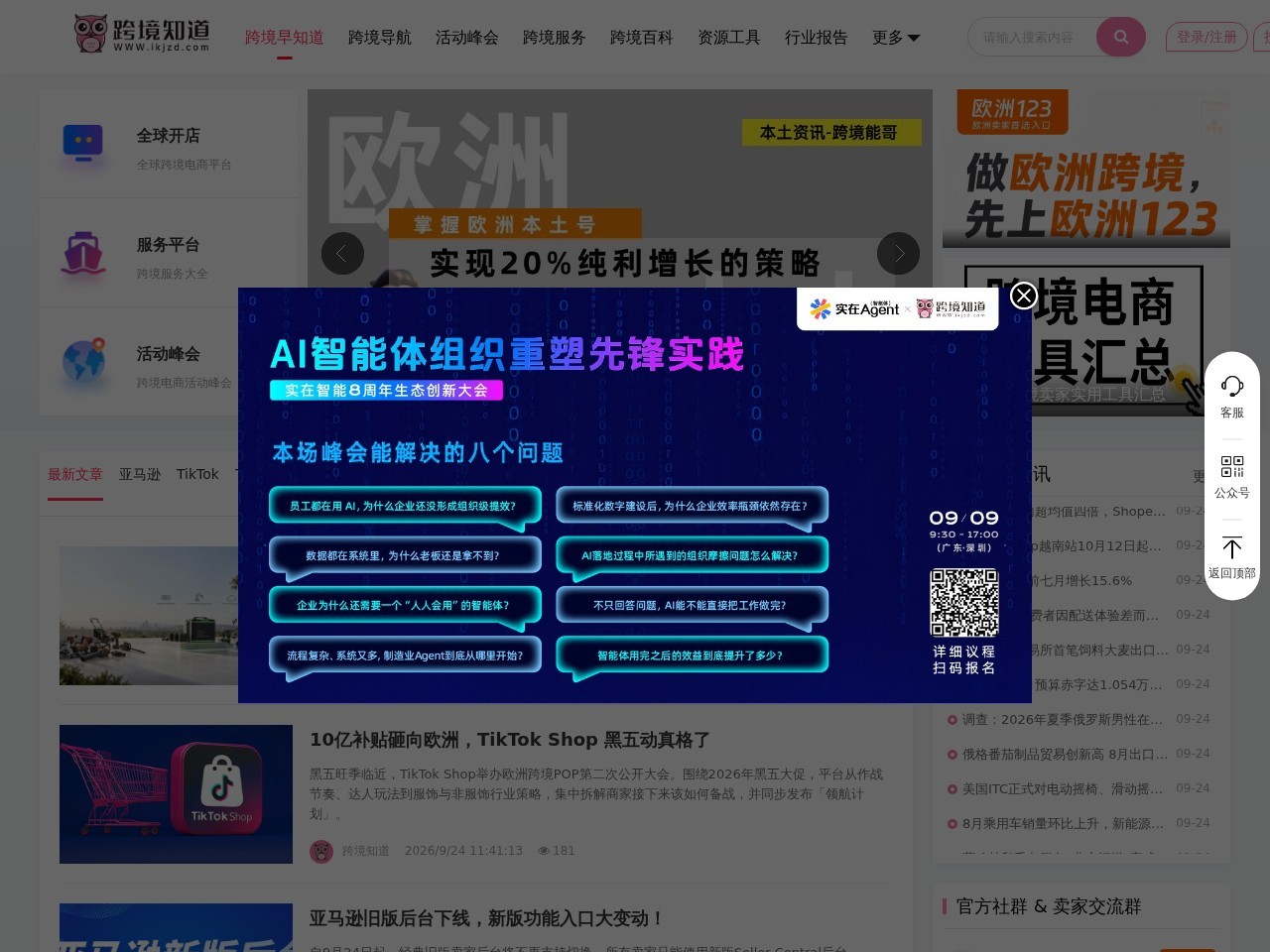Click the 跨境知道 author avatar
This screenshot has height=952, width=1270.
click(321, 851)
